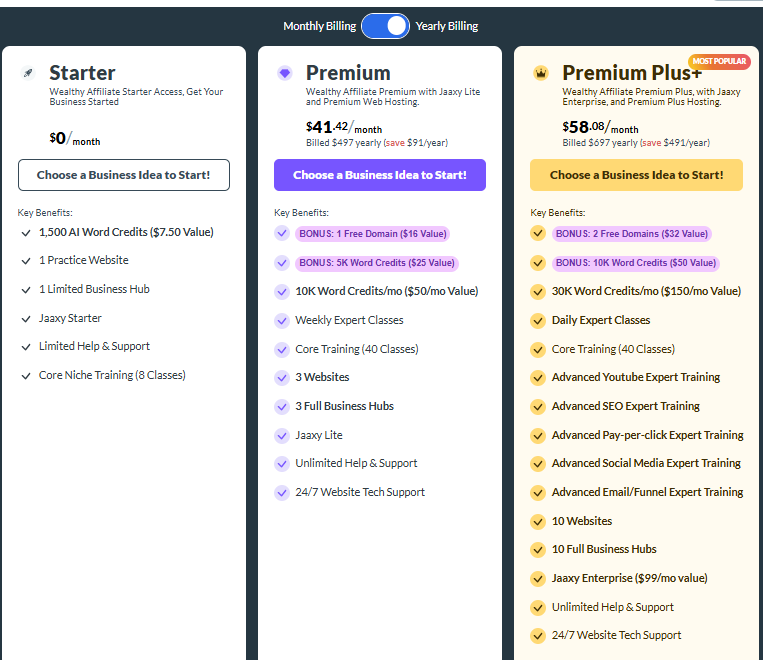
Task: Click 'Advanced SEO Expert Training' text
Action: pos(626,406)
